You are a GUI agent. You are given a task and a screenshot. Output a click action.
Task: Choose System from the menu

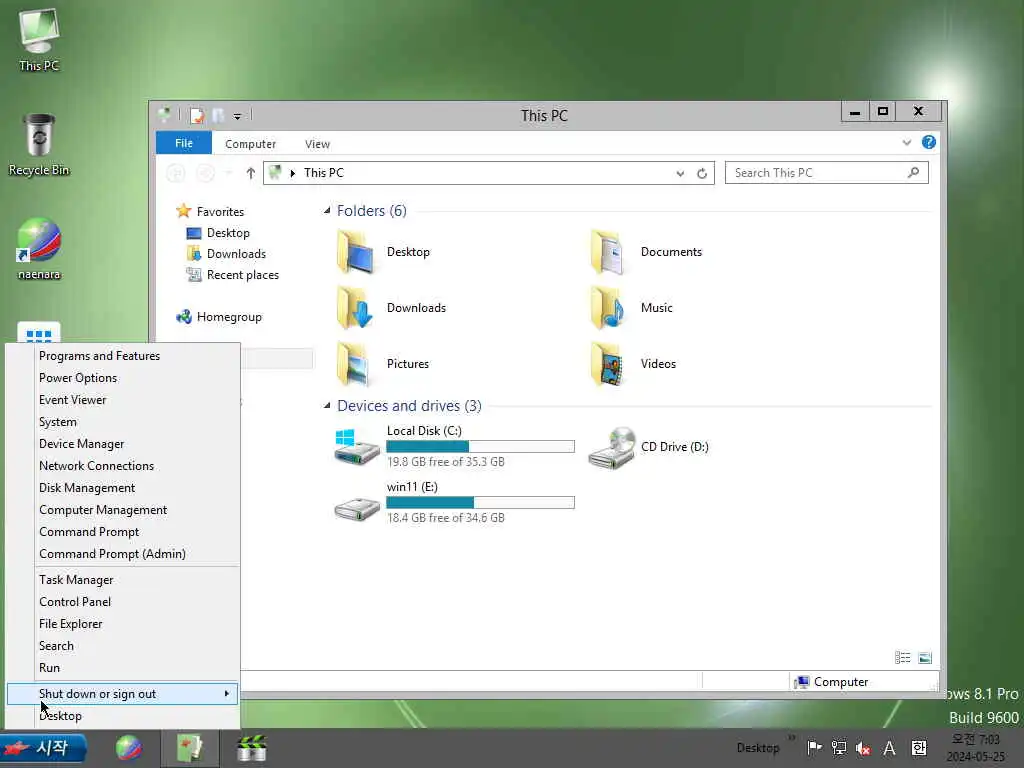[123, 422]
